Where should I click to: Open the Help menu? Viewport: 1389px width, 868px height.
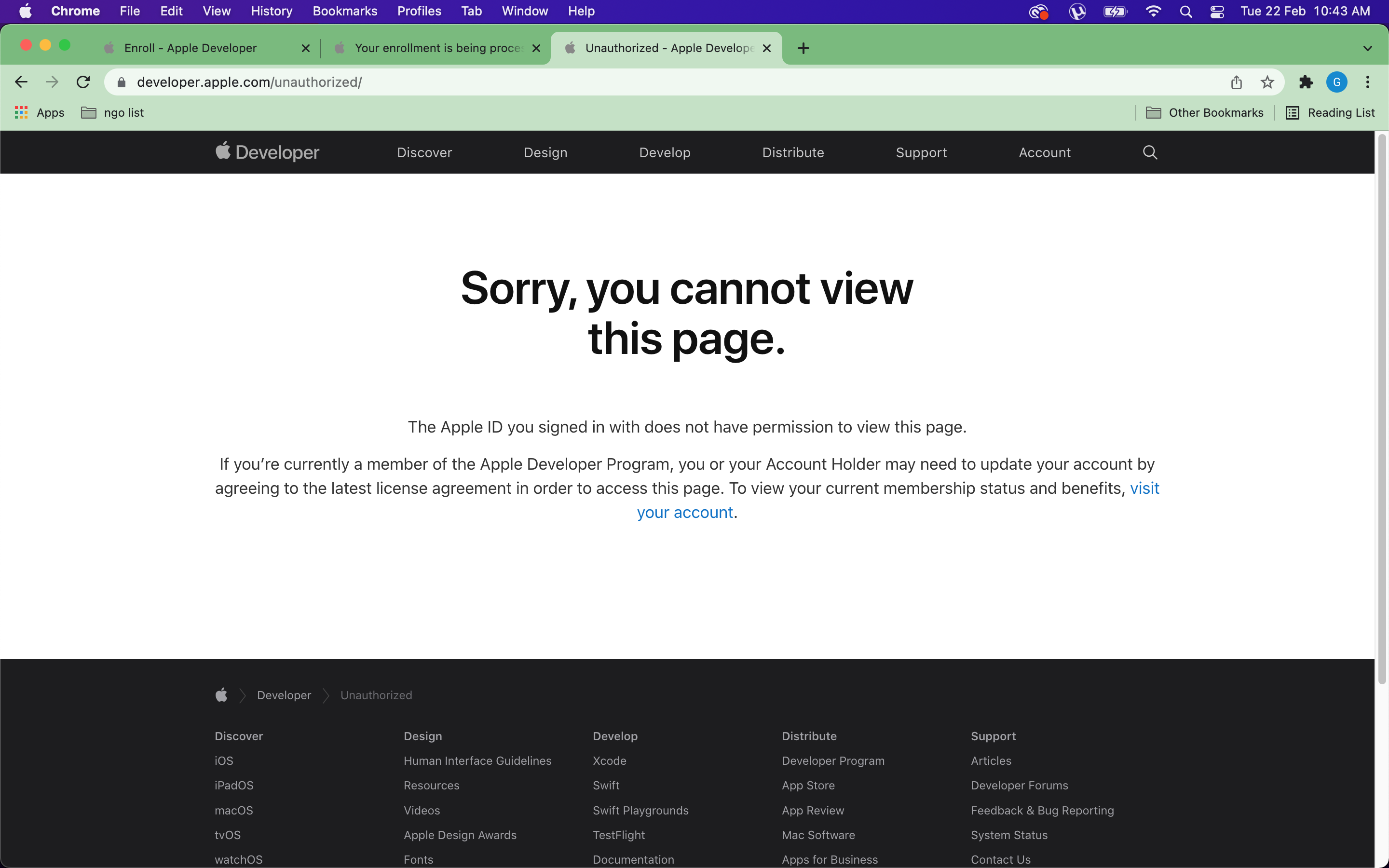coord(581,11)
